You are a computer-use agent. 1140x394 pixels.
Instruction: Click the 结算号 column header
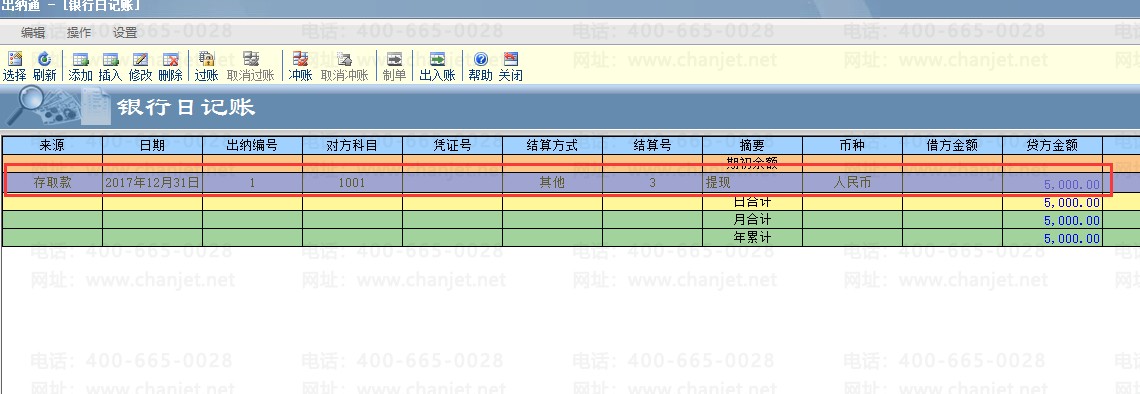pos(652,145)
